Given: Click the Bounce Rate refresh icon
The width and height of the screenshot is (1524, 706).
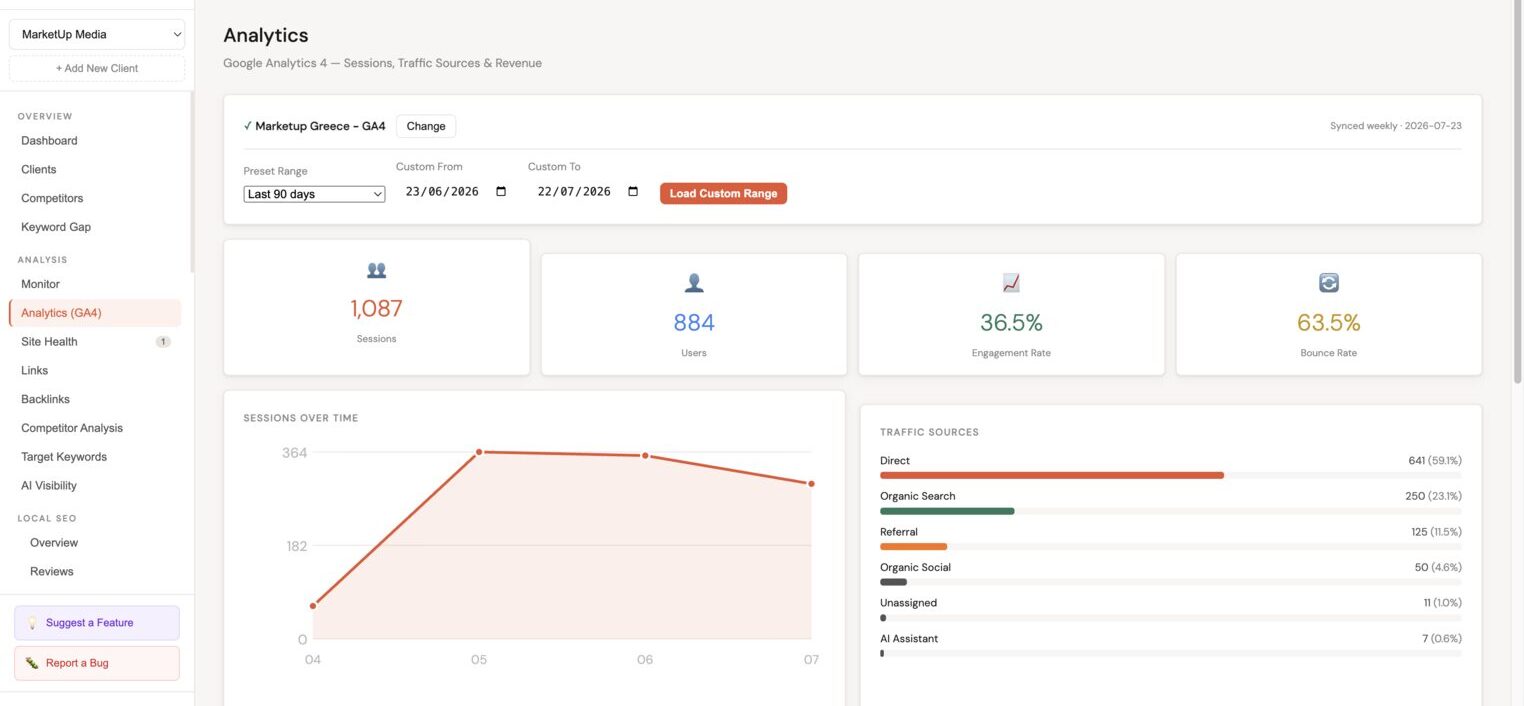Looking at the screenshot, I should (x=1328, y=284).
